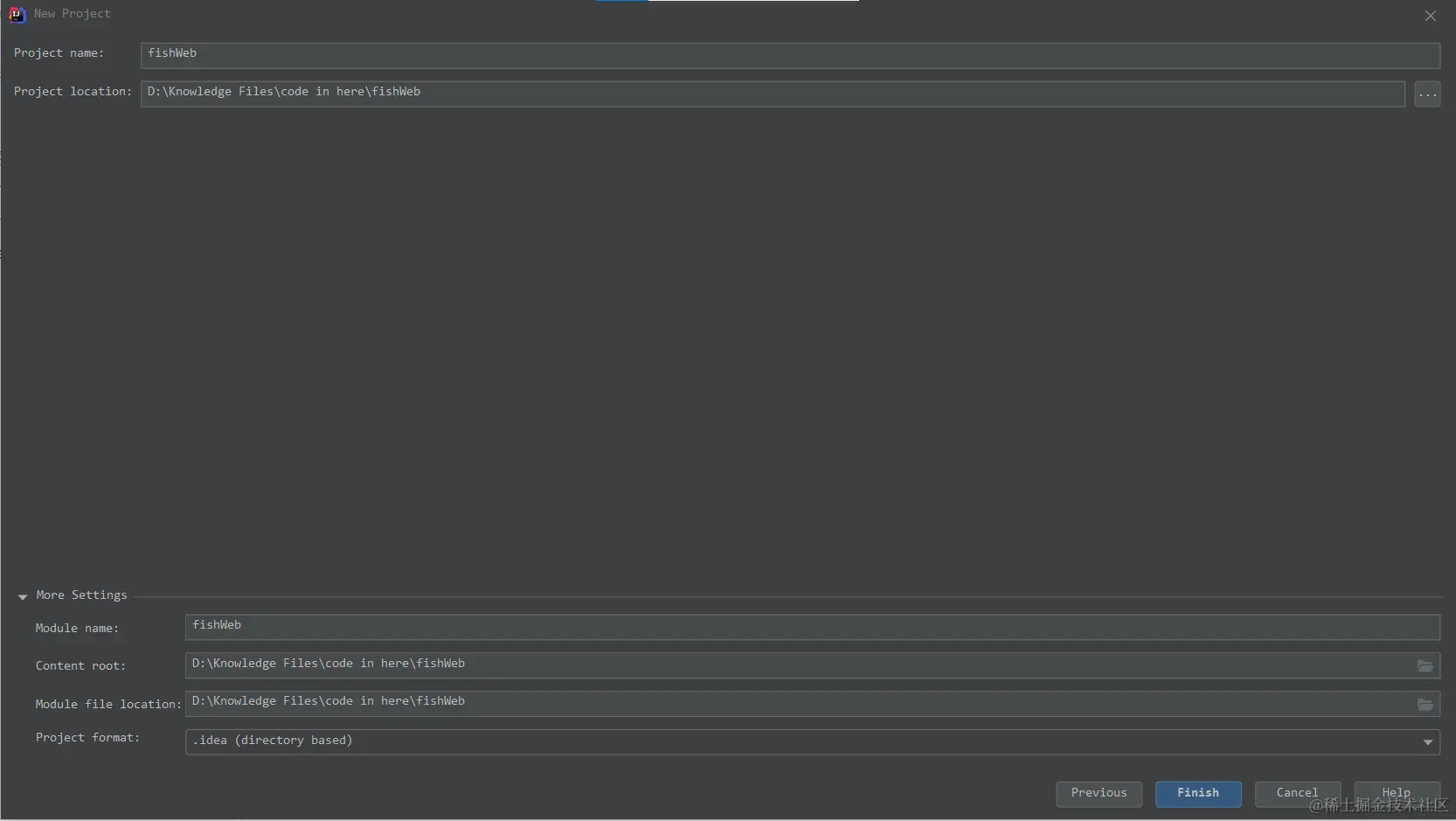Click the Finish button
This screenshot has width=1456, height=821.
coord(1198,793)
